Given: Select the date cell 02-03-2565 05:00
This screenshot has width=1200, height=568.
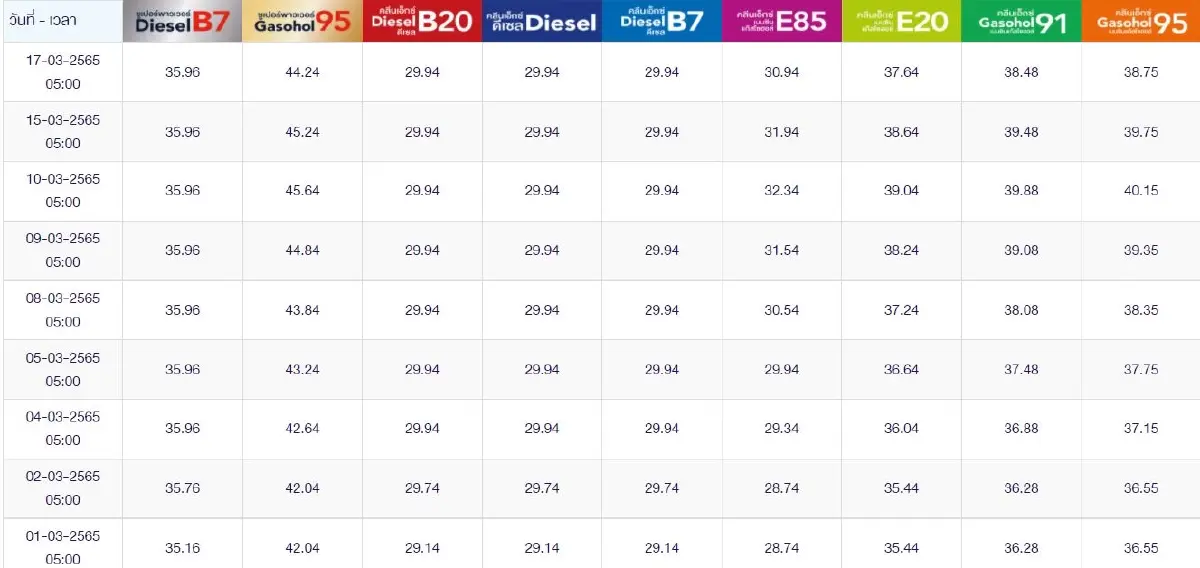Looking at the screenshot, I should (63, 488).
